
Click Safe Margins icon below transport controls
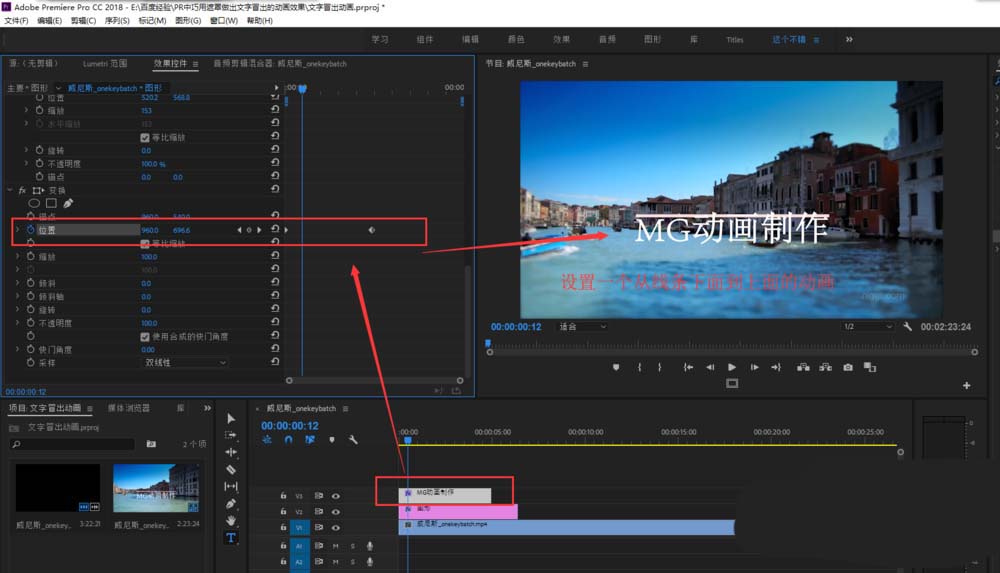point(732,383)
